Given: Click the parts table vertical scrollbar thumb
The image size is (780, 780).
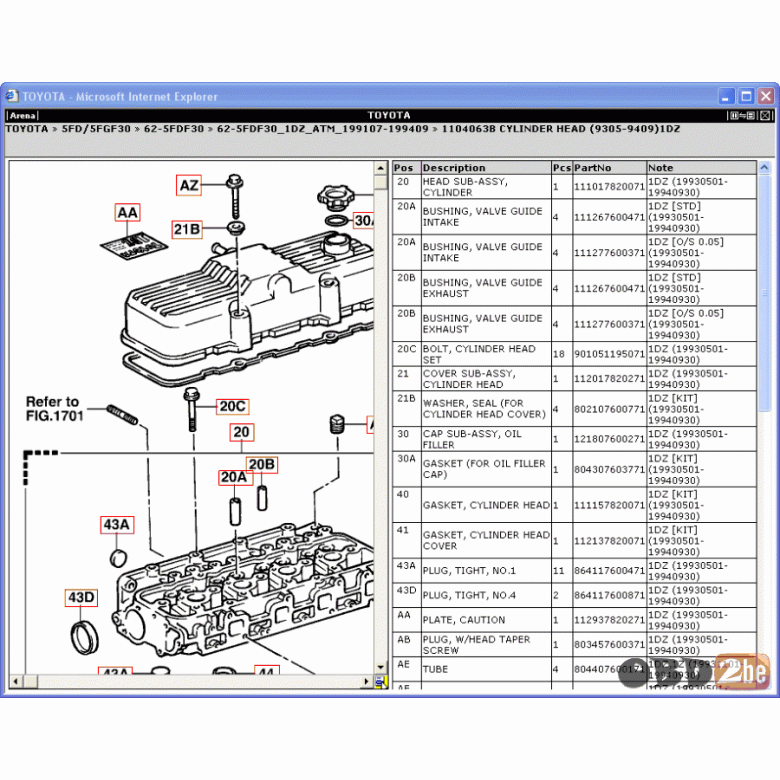Looking at the screenshot, I should (765, 292).
